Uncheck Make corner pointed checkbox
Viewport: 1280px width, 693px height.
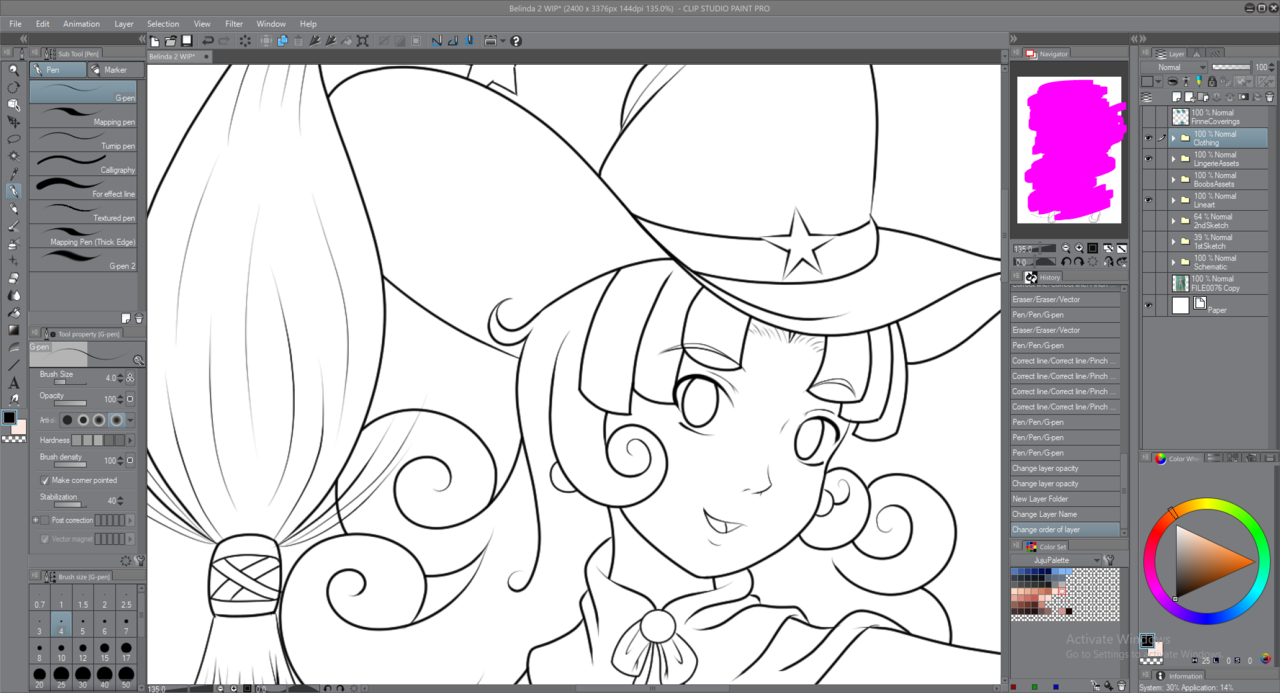45,480
